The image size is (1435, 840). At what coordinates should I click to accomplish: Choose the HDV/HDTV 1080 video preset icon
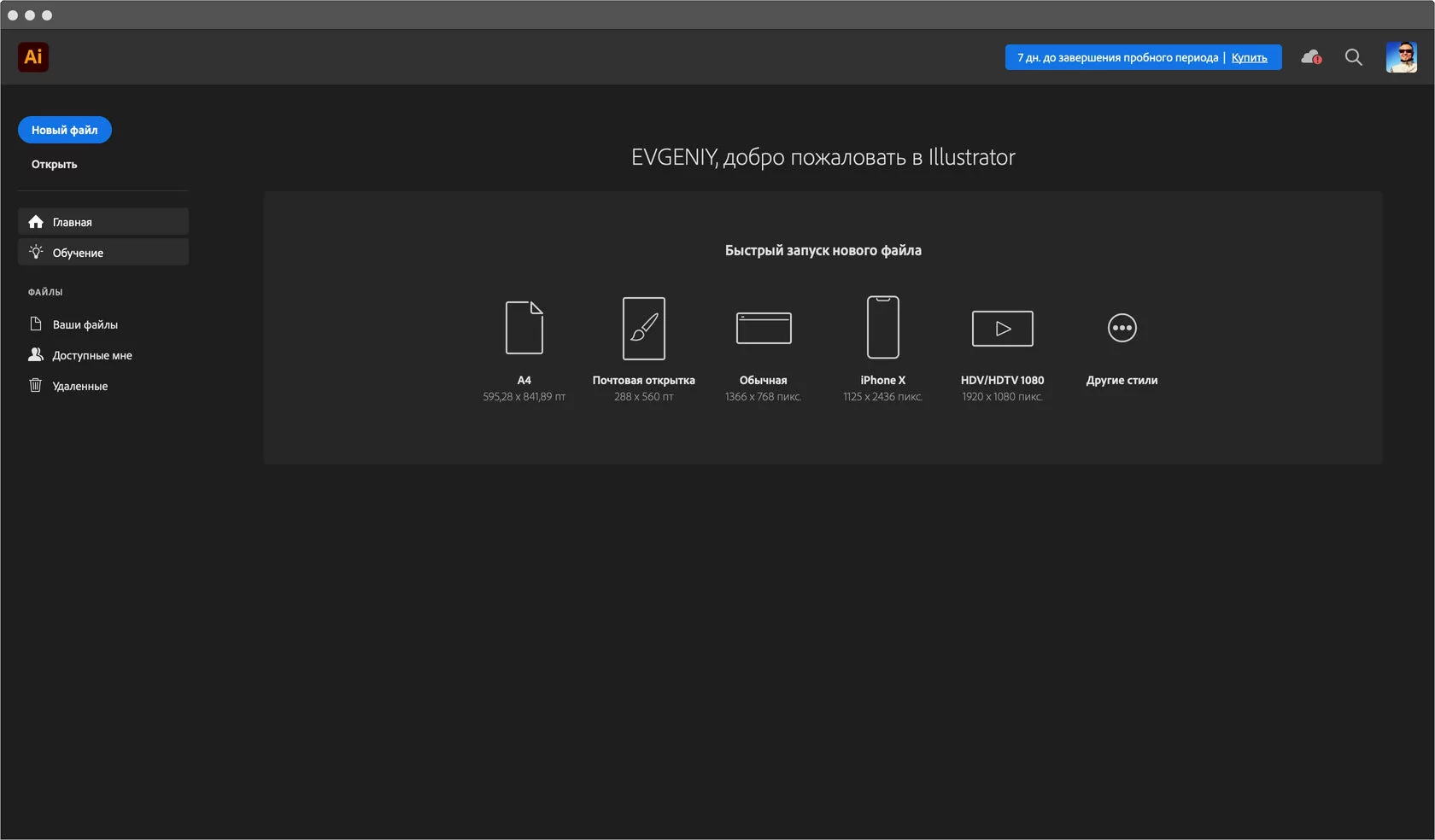(x=1003, y=329)
